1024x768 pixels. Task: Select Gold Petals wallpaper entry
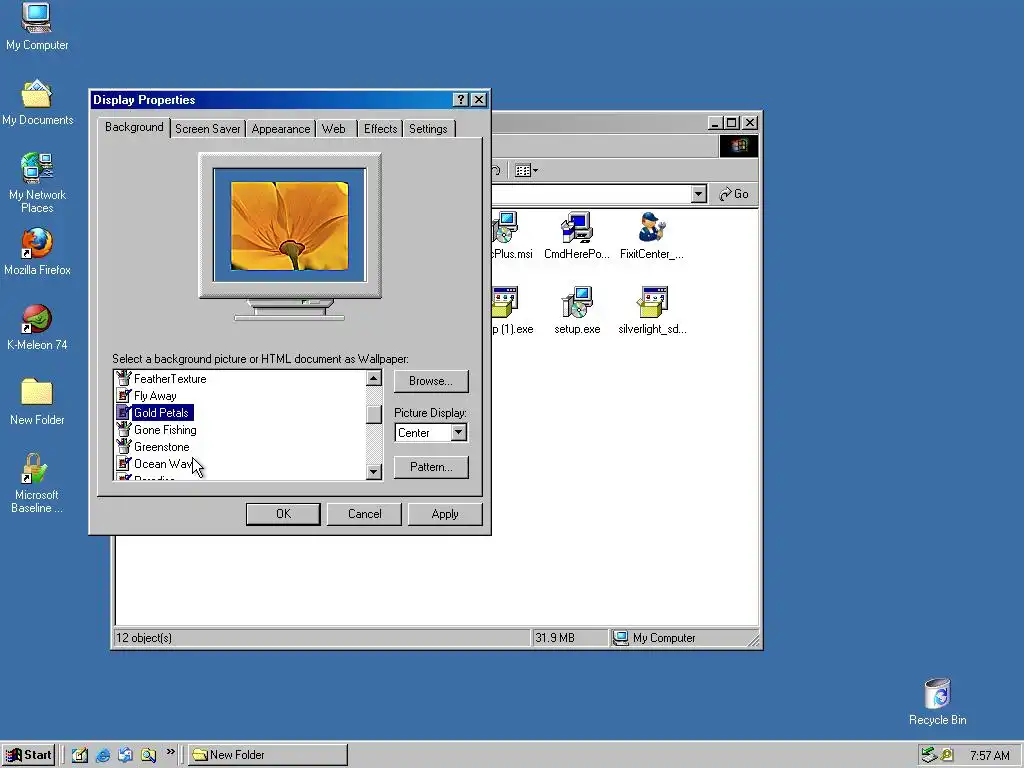(161, 413)
